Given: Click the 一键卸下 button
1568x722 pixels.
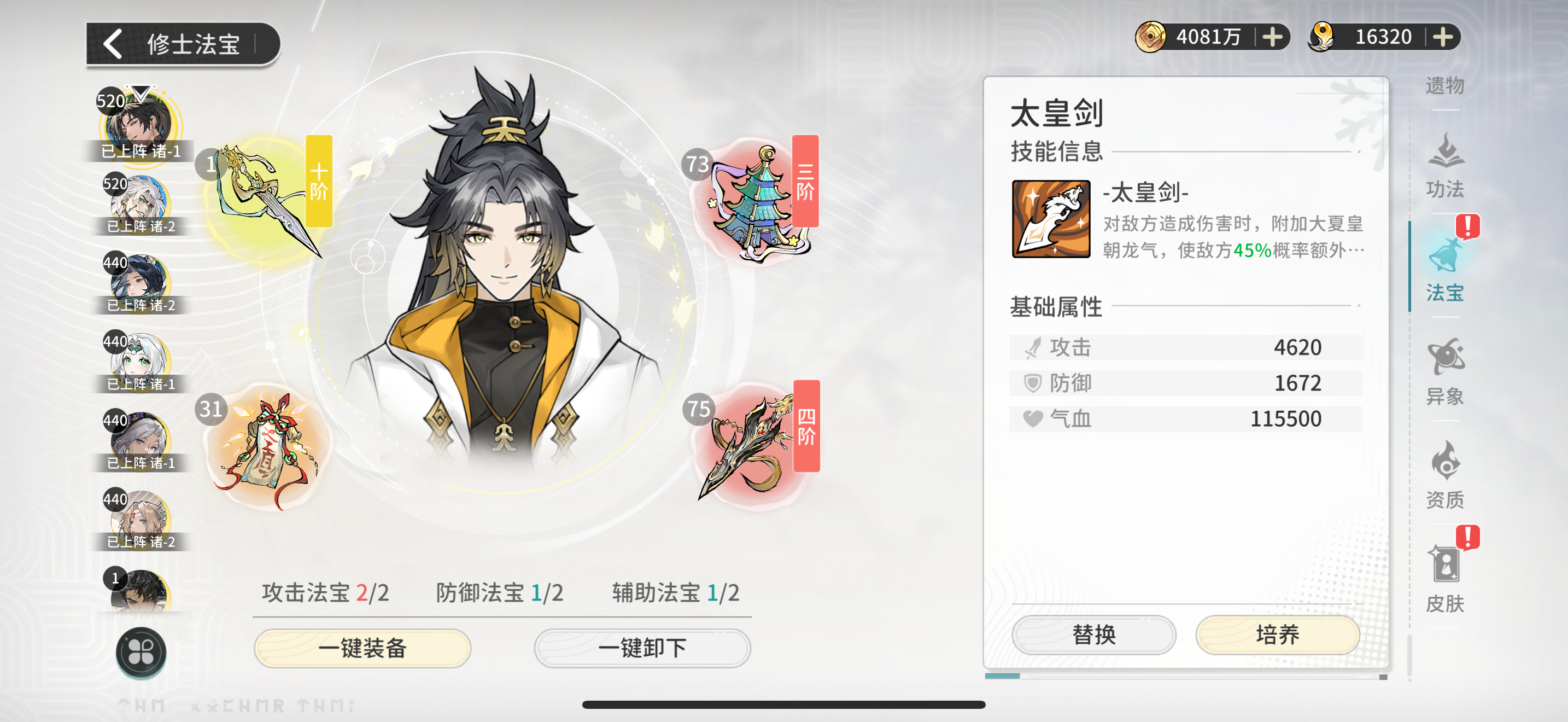Looking at the screenshot, I should (x=642, y=648).
